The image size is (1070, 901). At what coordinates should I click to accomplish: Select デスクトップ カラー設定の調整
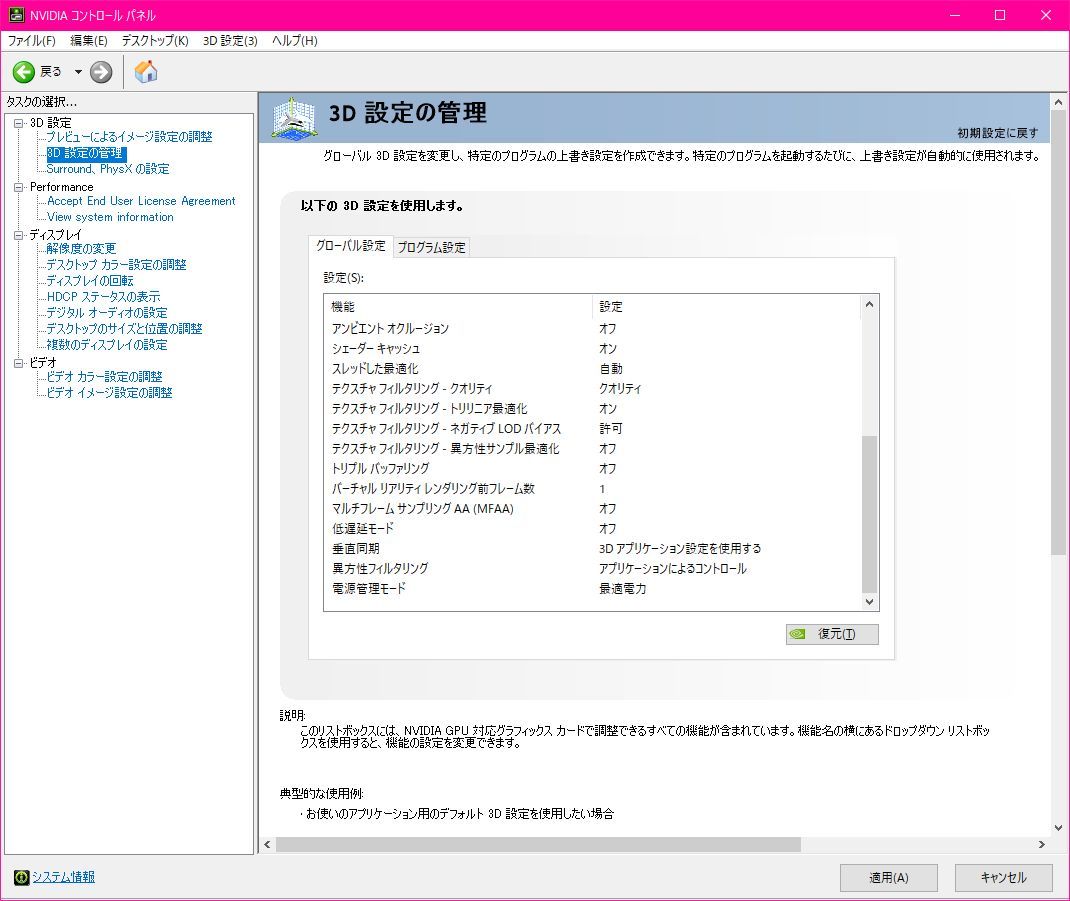tap(116, 265)
